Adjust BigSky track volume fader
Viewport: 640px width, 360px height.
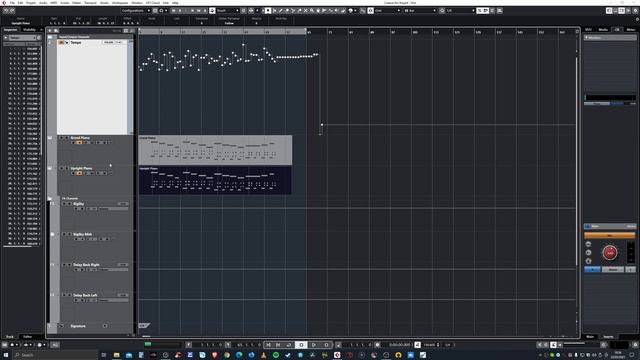[114, 209]
